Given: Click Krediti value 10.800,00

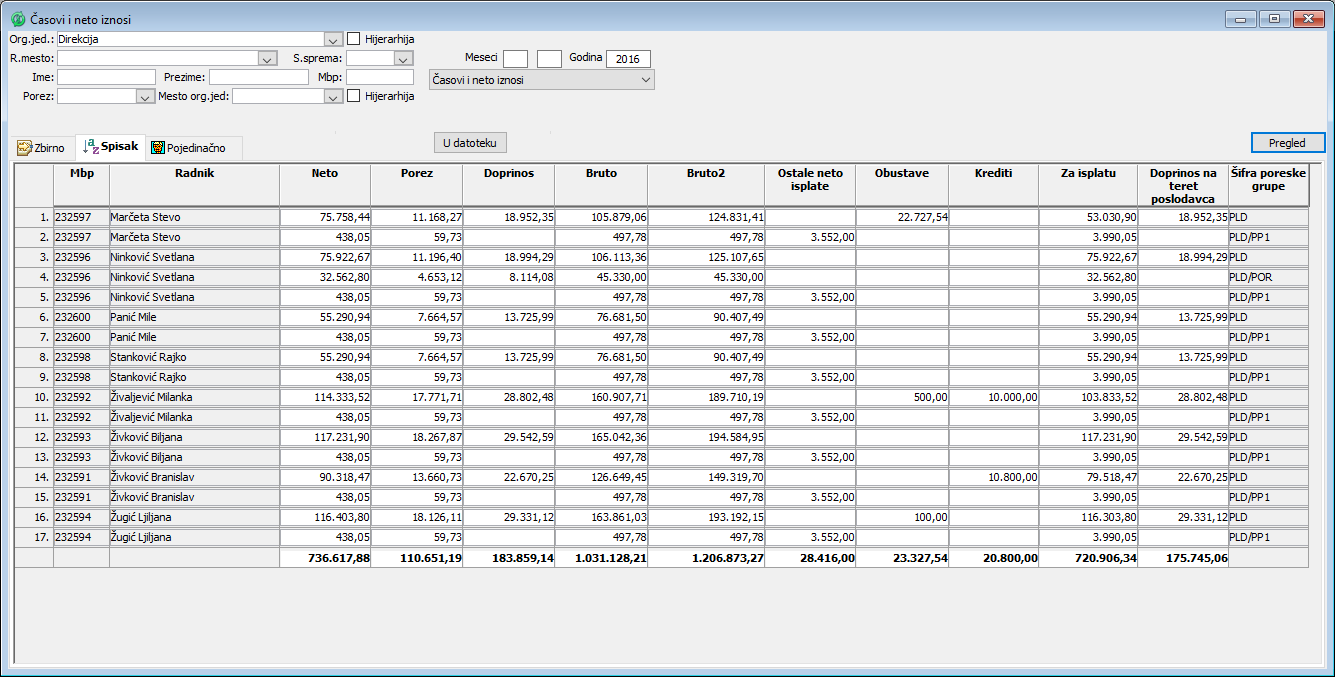Looking at the screenshot, I should (994, 477).
